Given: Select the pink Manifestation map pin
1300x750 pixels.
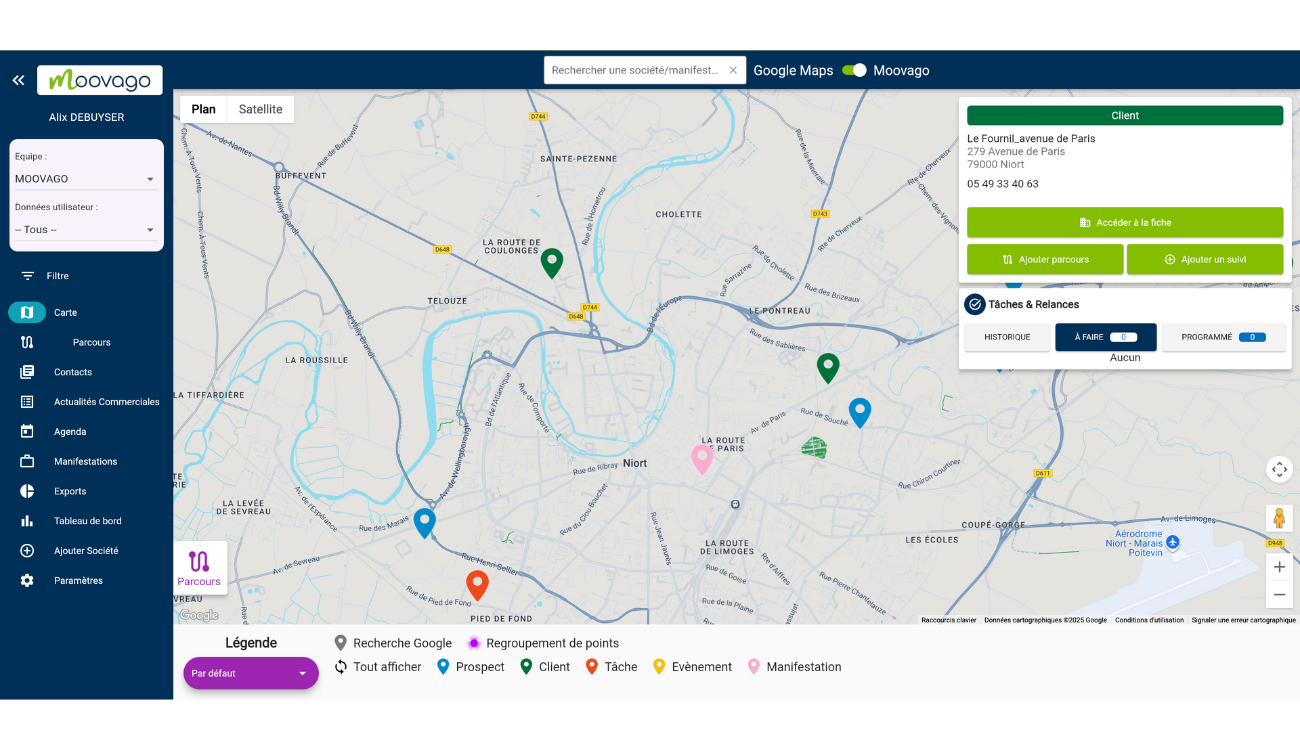Looking at the screenshot, I should 702,458.
